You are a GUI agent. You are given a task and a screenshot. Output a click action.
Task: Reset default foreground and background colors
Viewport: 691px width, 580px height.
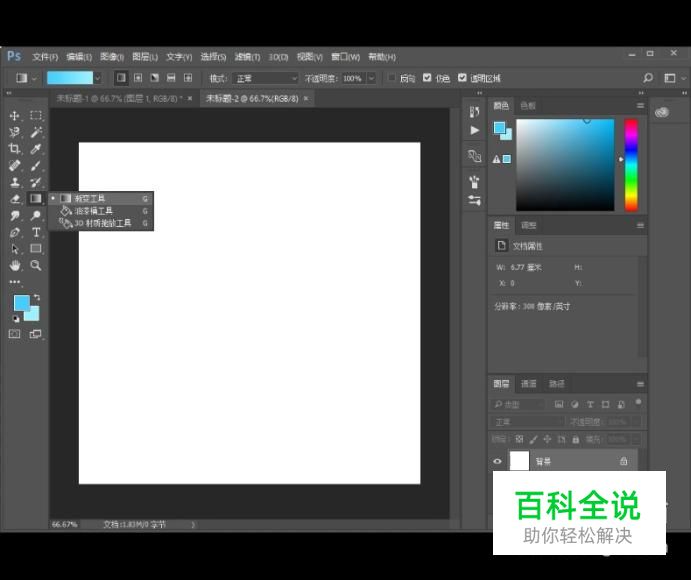click(16, 318)
